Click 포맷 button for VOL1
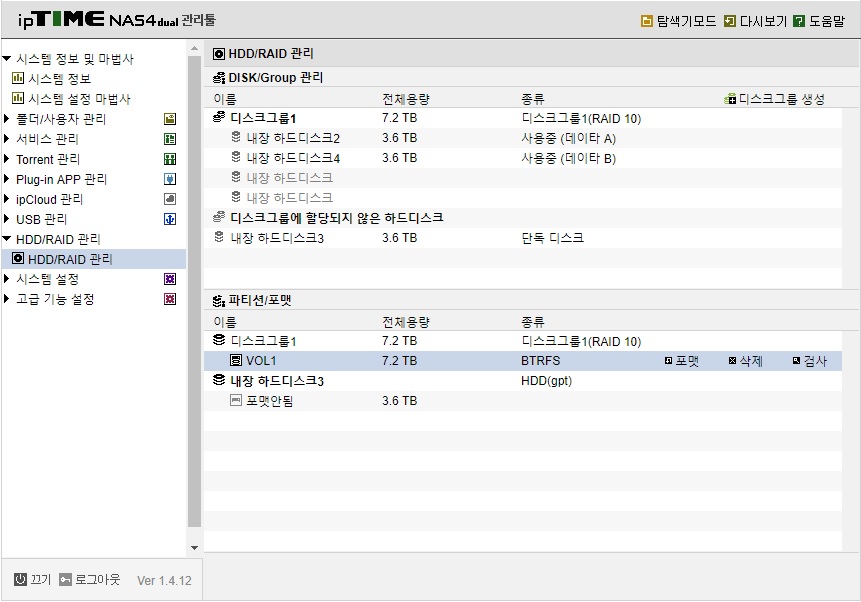Screen dimensions: 861x602 point(681,361)
